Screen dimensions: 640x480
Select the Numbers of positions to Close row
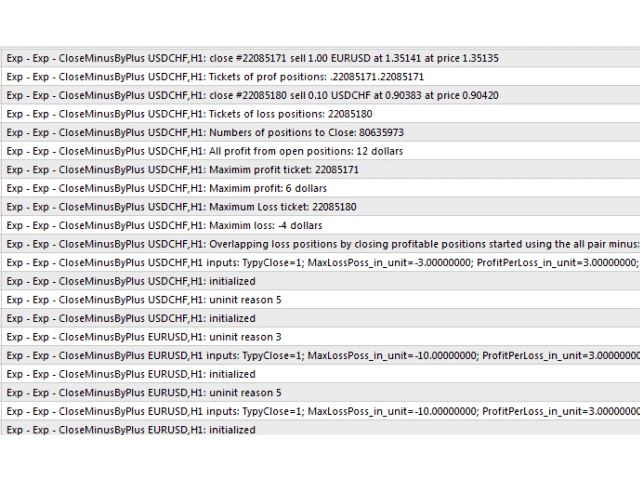[x=300, y=132]
